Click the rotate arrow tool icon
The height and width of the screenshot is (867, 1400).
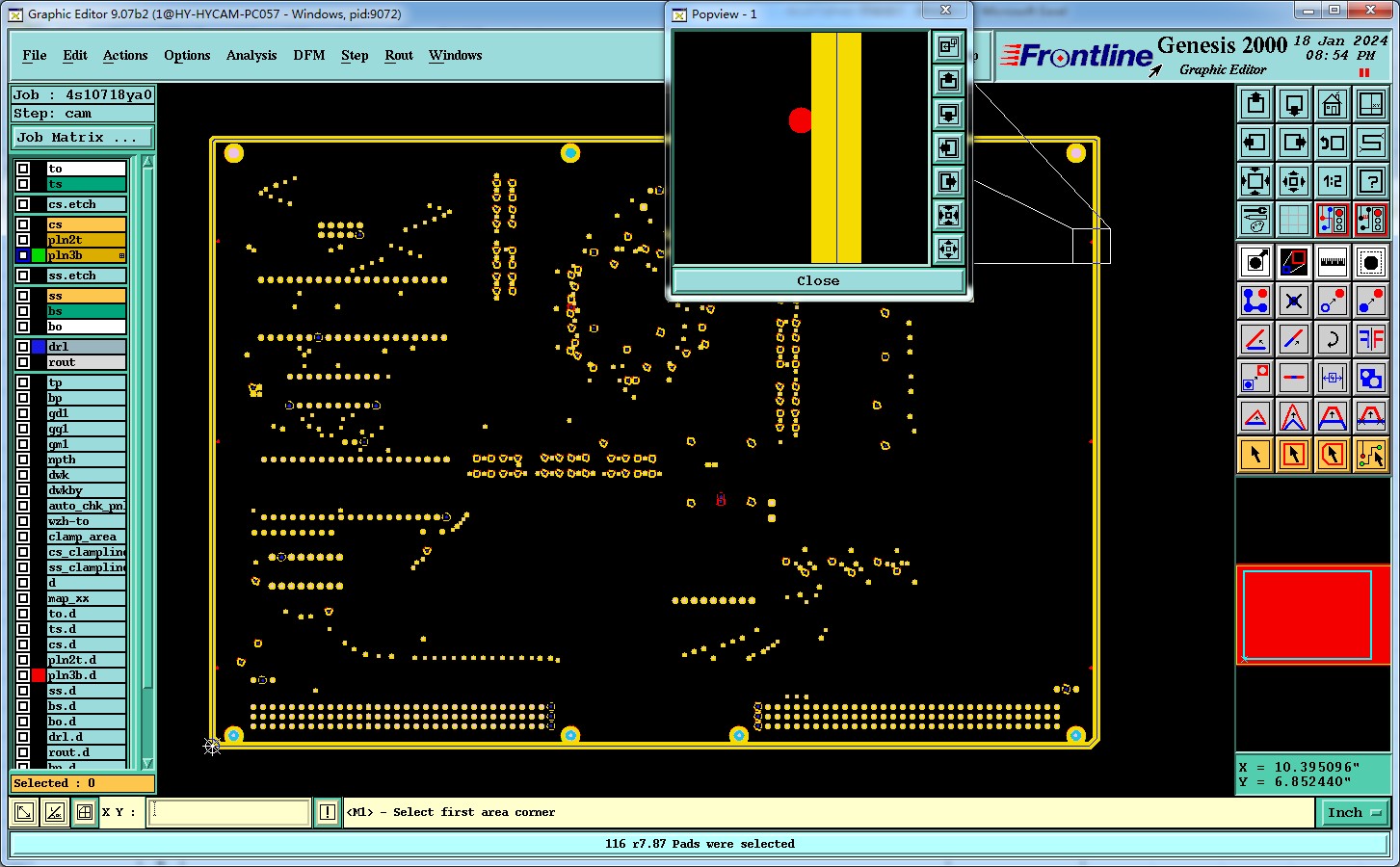[x=1332, y=338]
